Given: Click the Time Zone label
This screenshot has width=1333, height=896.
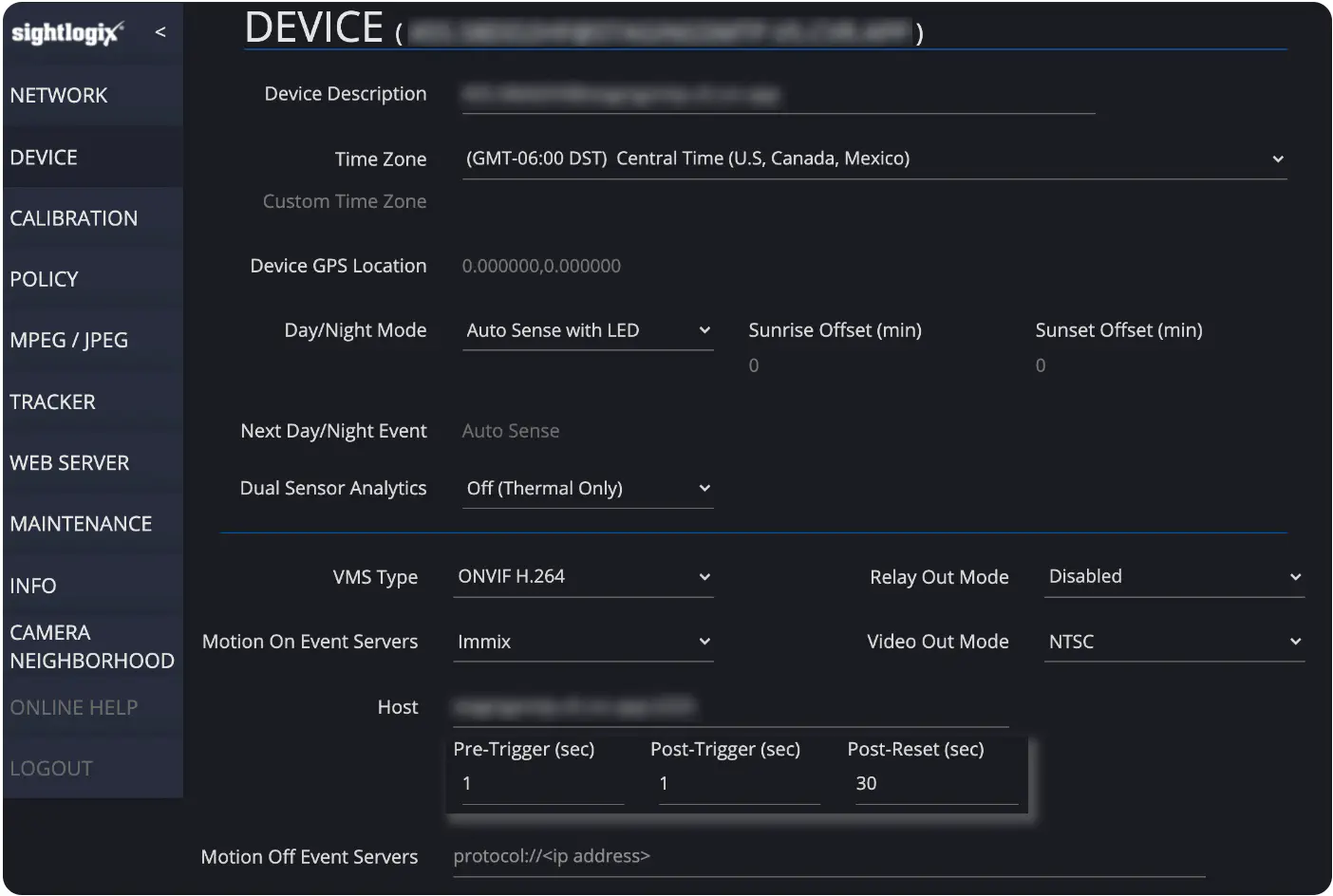Looking at the screenshot, I should coord(381,159).
